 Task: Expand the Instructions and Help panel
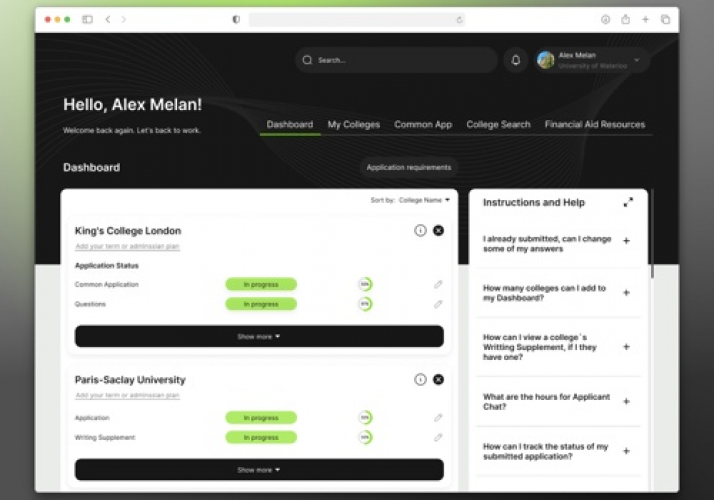[x=628, y=202]
